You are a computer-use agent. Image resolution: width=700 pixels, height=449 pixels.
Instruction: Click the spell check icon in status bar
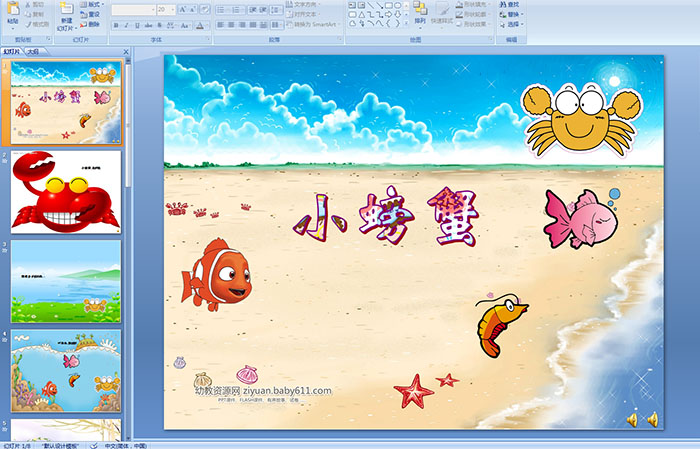[93, 446]
